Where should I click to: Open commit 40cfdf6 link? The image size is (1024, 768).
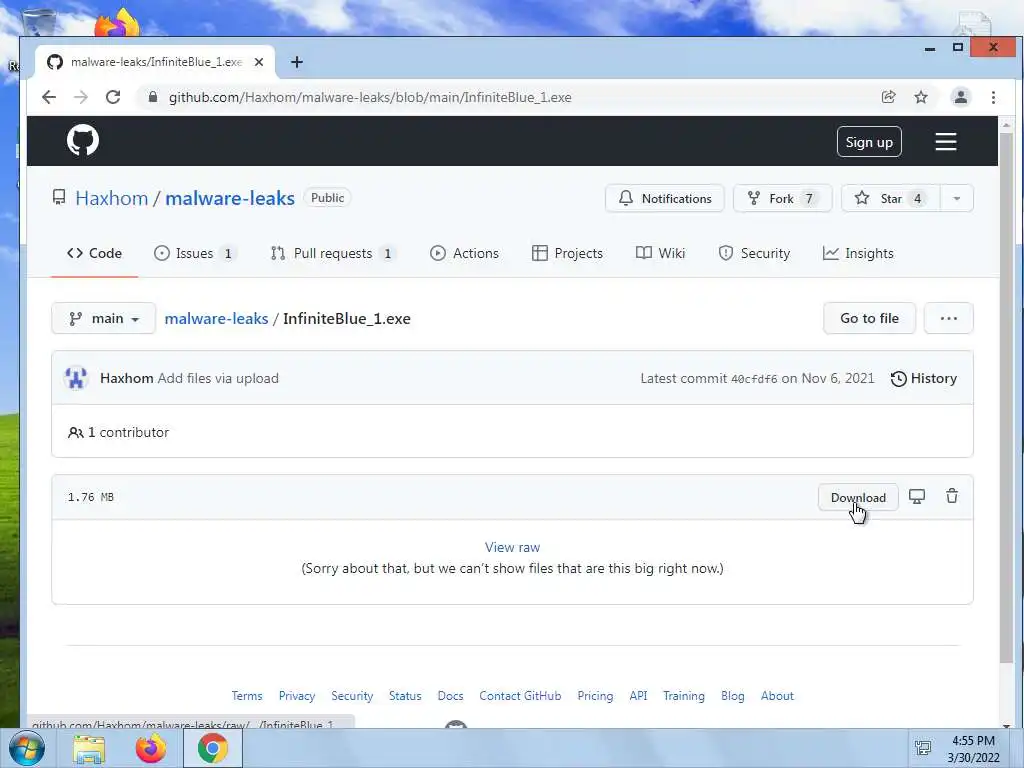[x=754, y=379]
